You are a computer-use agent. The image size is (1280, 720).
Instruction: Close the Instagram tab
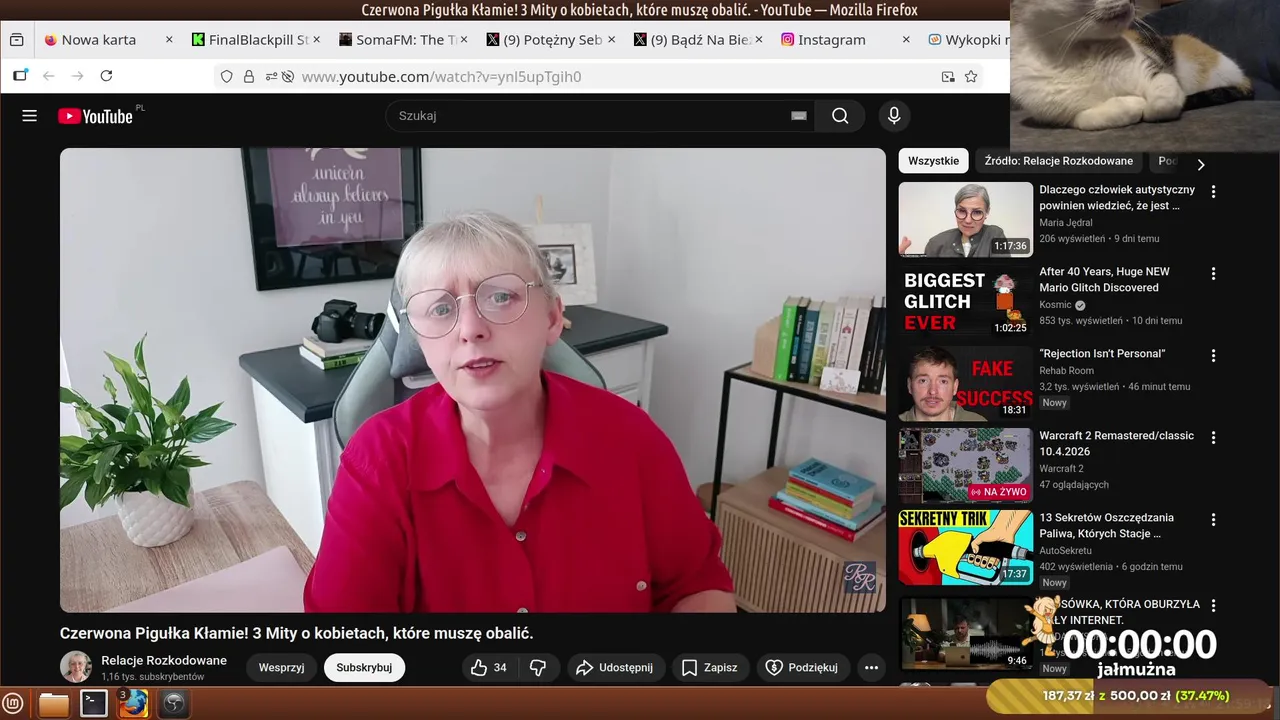click(906, 40)
